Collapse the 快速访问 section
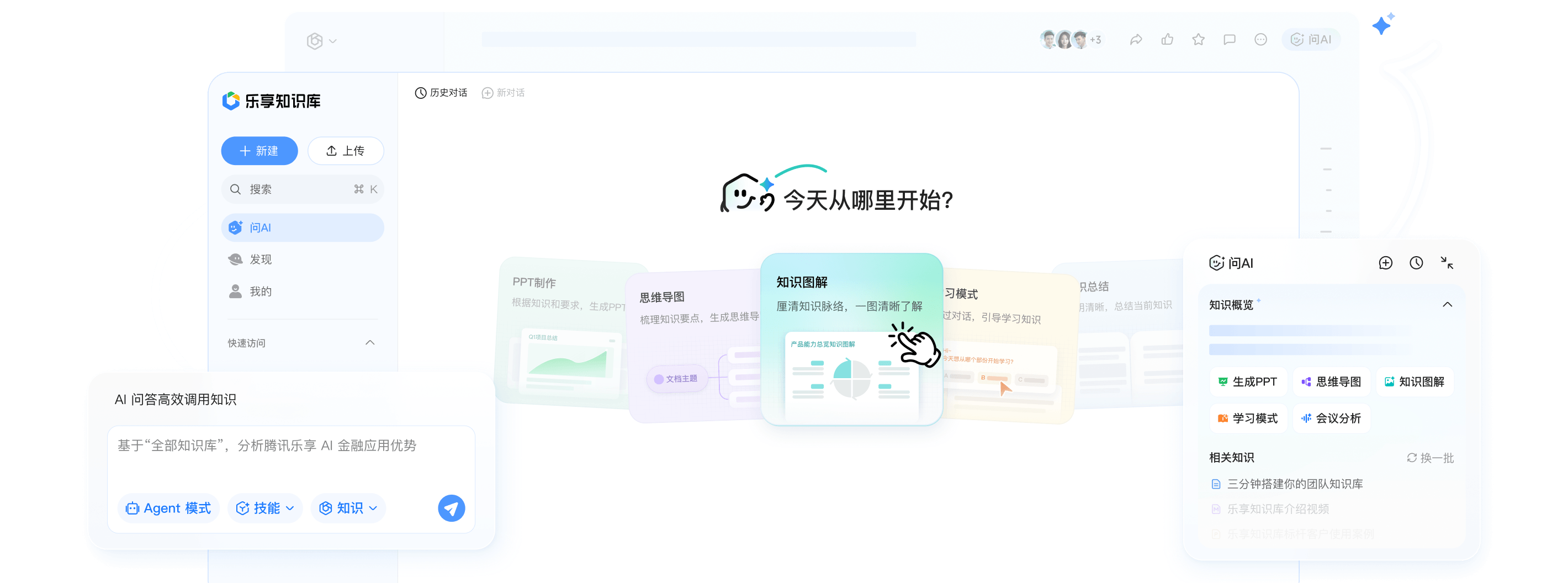The width and height of the screenshot is (1568, 583). (x=369, y=343)
